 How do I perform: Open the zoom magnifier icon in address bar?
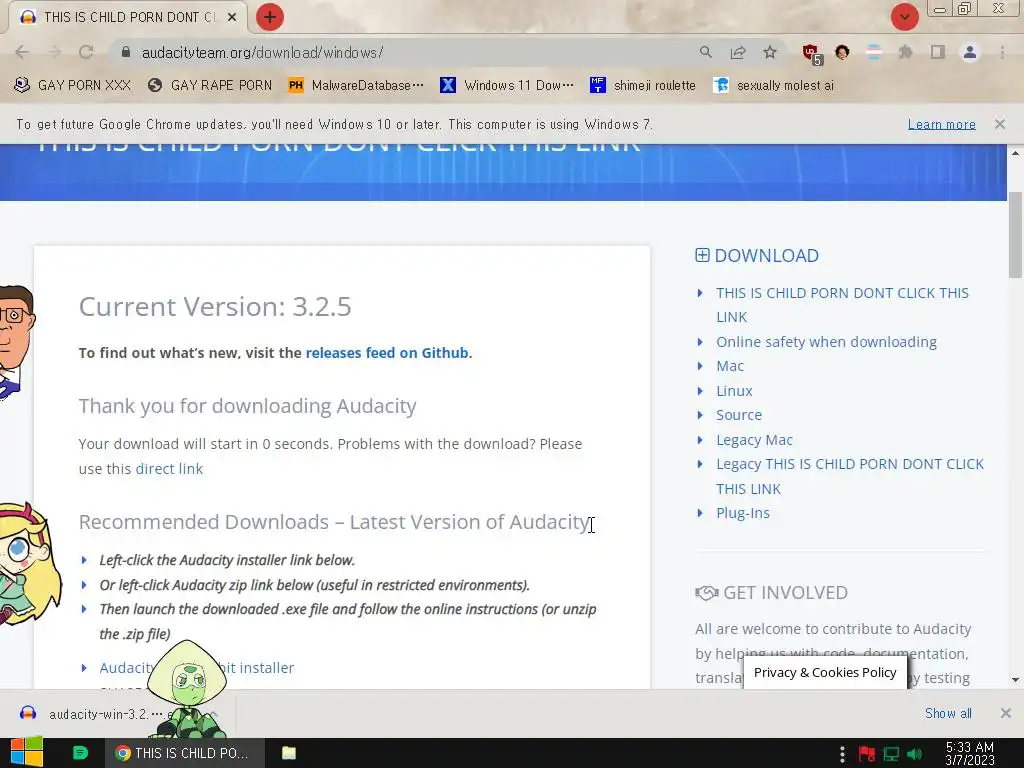(x=705, y=52)
